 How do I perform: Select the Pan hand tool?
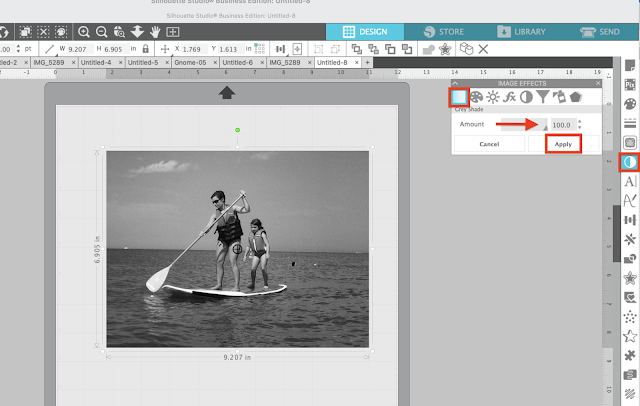[x=155, y=32]
